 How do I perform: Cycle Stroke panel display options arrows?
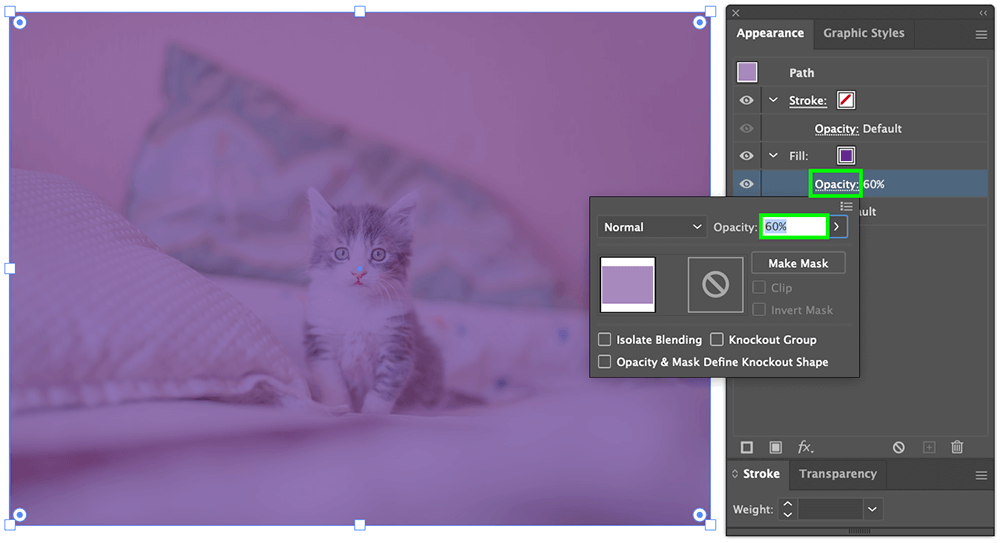pos(735,474)
